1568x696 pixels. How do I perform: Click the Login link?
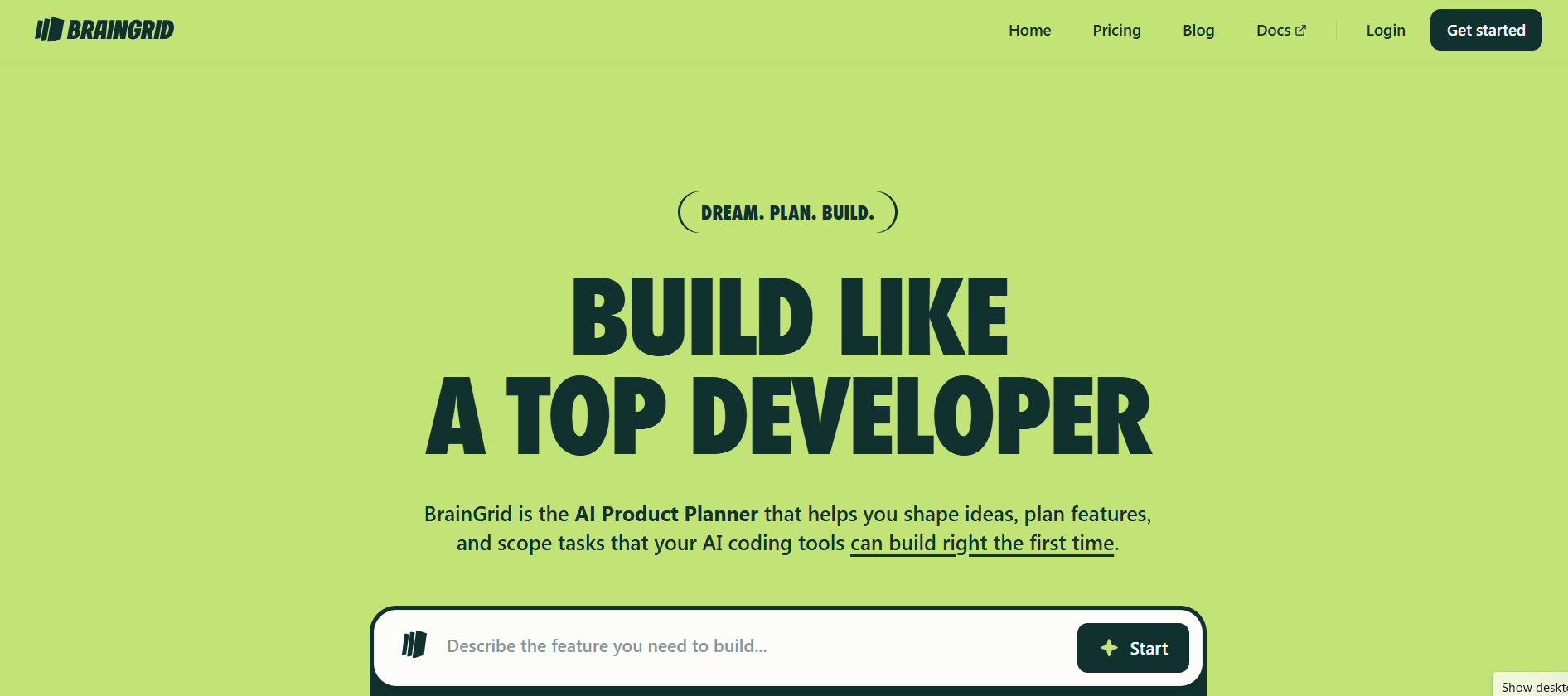click(1386, 31)
